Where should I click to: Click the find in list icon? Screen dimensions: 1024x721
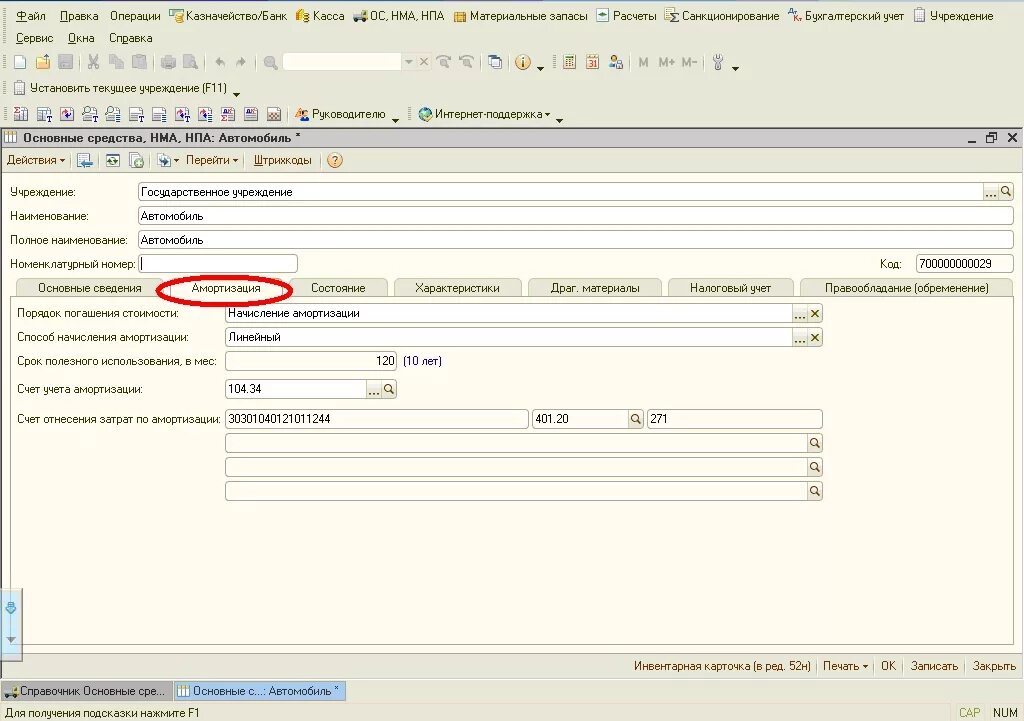(85, 160)
